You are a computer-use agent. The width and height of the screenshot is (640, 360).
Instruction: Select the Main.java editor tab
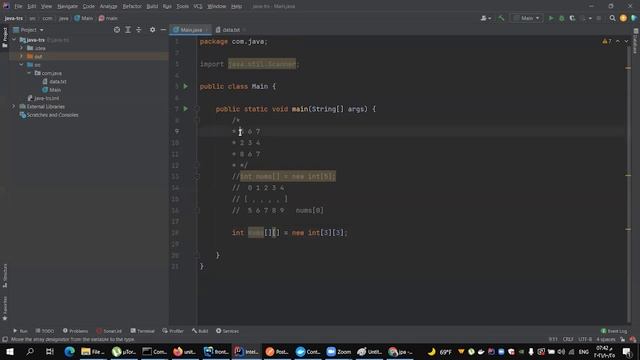click(191, 30)
